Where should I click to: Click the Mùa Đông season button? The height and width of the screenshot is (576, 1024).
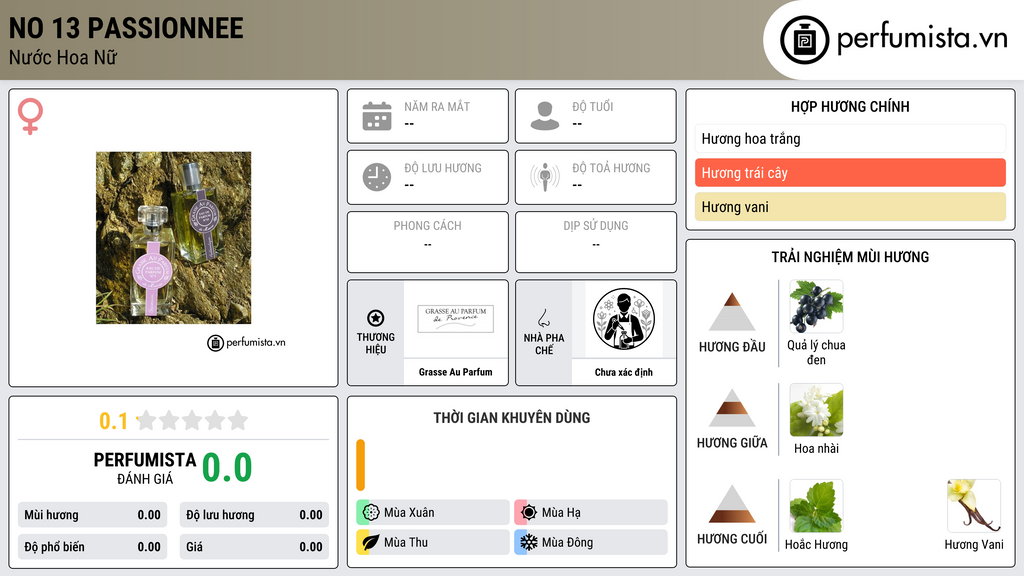[591, 542]
